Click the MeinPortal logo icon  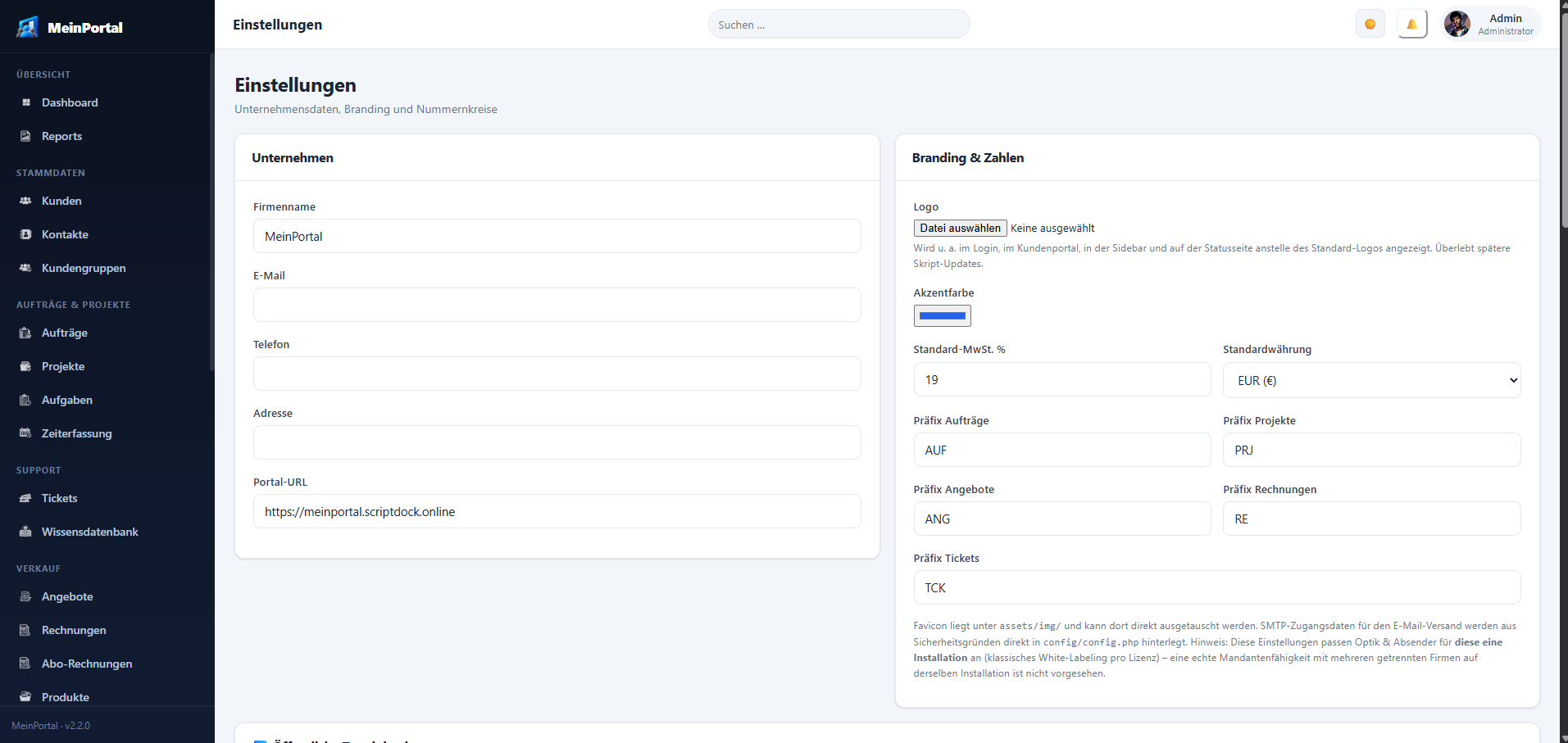[x=28, y=27]
